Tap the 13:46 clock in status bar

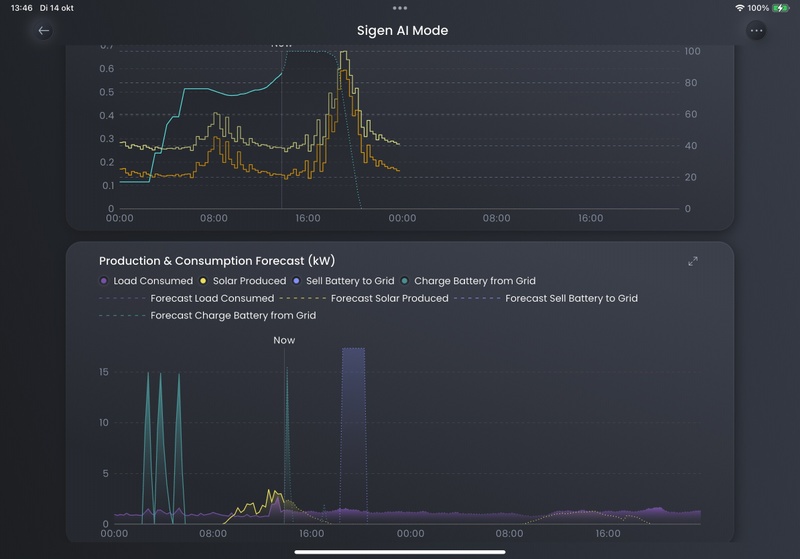click(x=21, y=8)
